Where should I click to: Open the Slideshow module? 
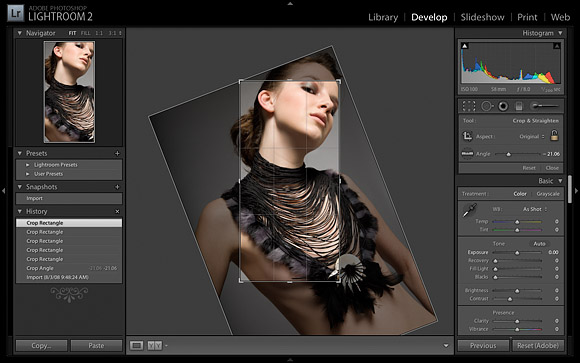point(482,17)
